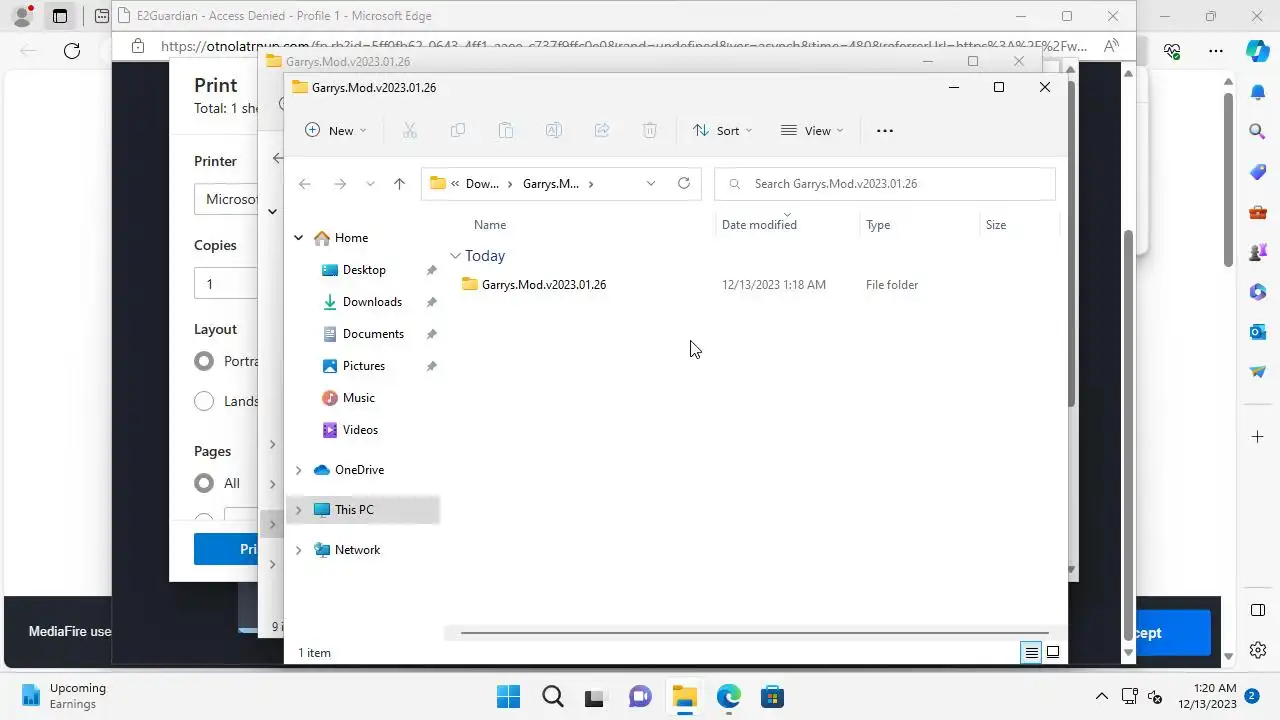The image size is (1280, 720).
Task: Switch to details view layout icon
Action: [1030, 653]
